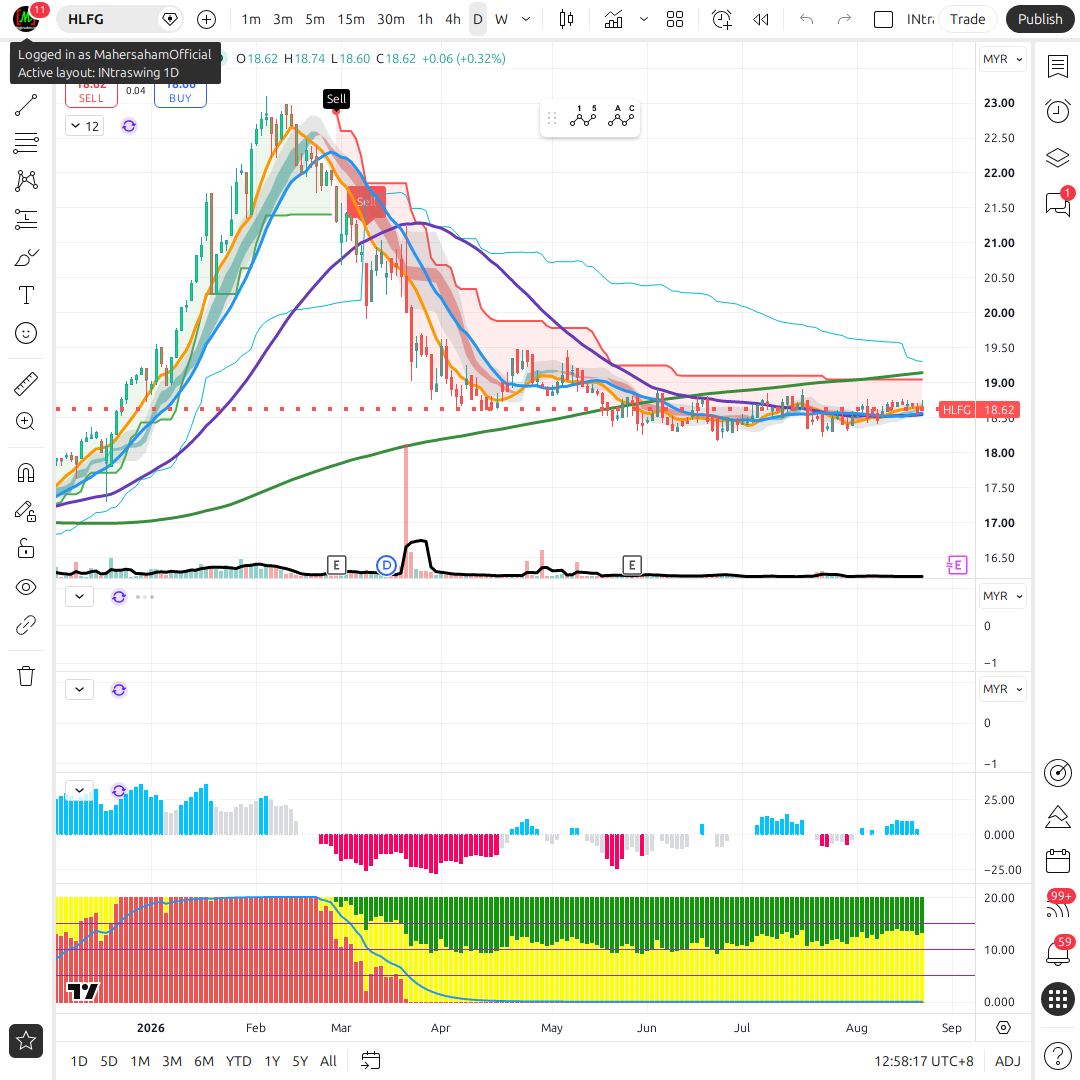Click the blue D dividend marker
Image resolution: width=1080 pixels, height=1080 pixels.
pos(386,565)
